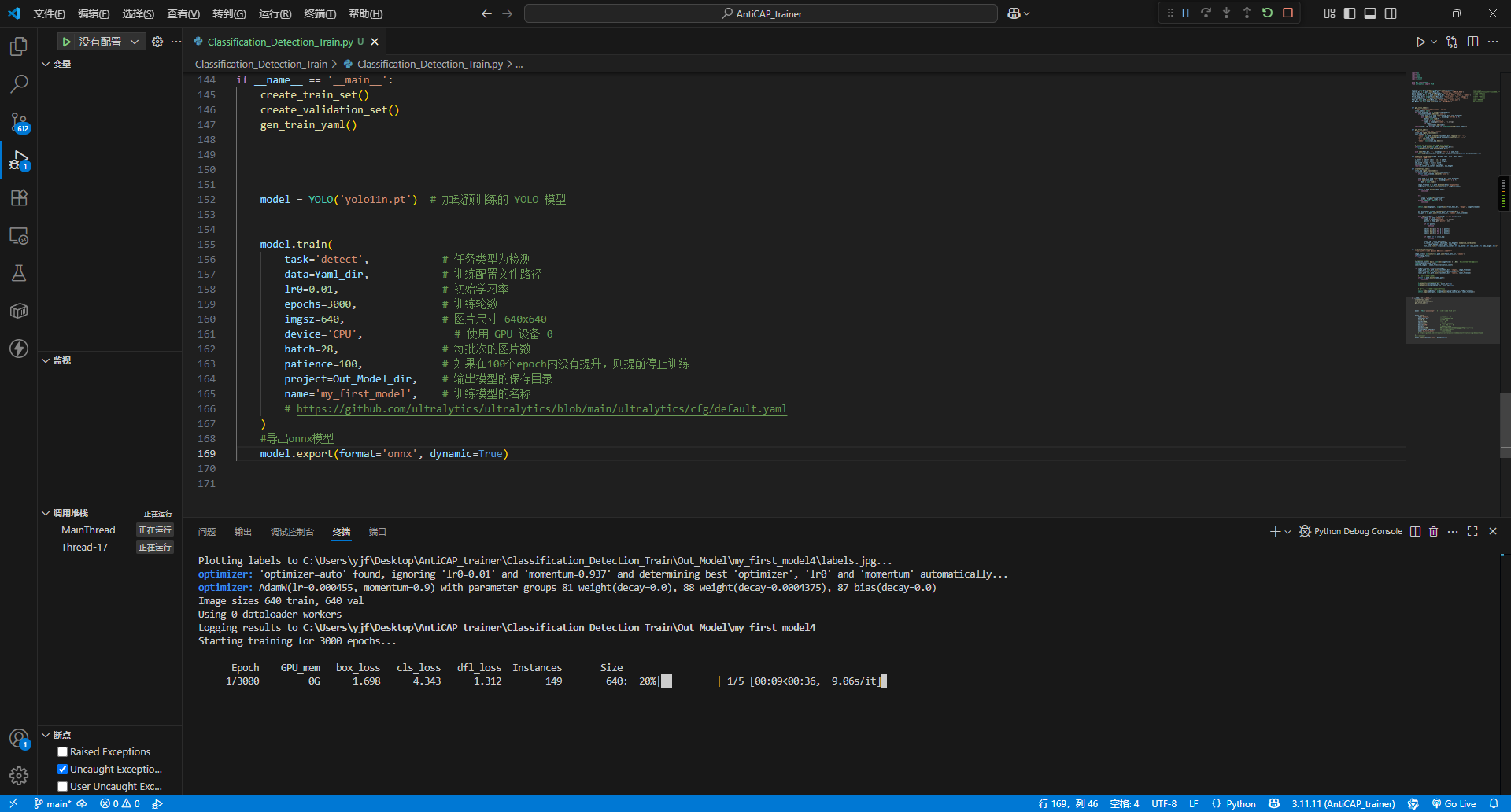1511x812 pixels.
Task: Open the Manage gear menu
Action: click(19, 776)
